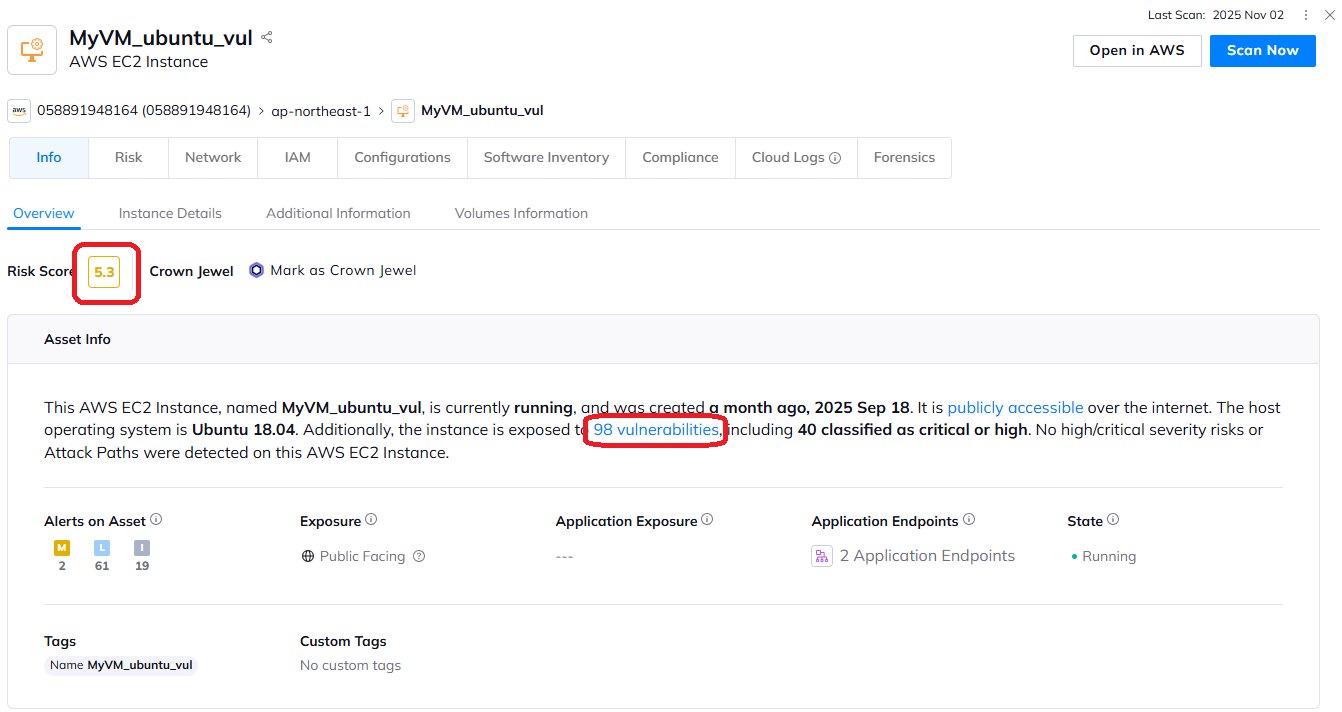
Task: Click the No custom tags text
Action: coord(350,665)
